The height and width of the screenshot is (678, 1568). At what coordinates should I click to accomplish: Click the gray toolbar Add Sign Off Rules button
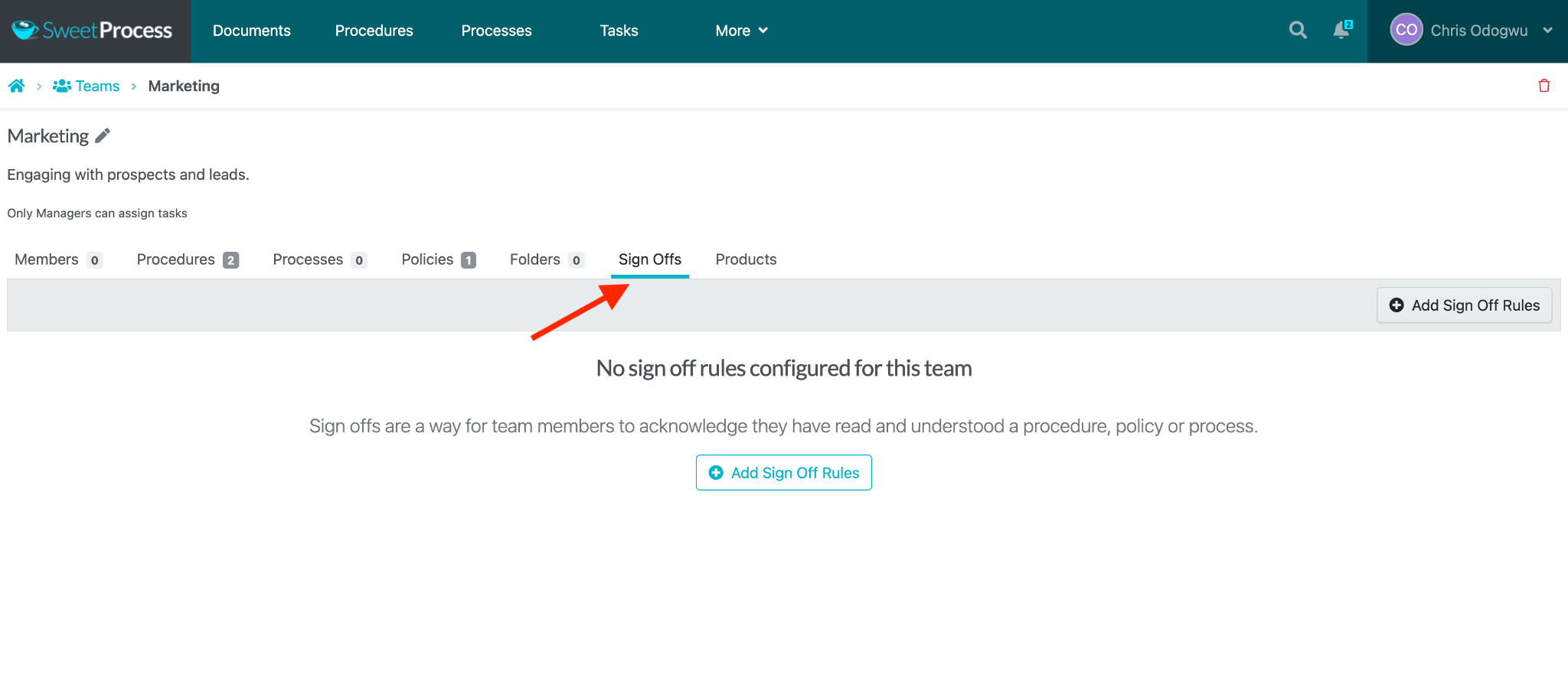point(1464,305)
